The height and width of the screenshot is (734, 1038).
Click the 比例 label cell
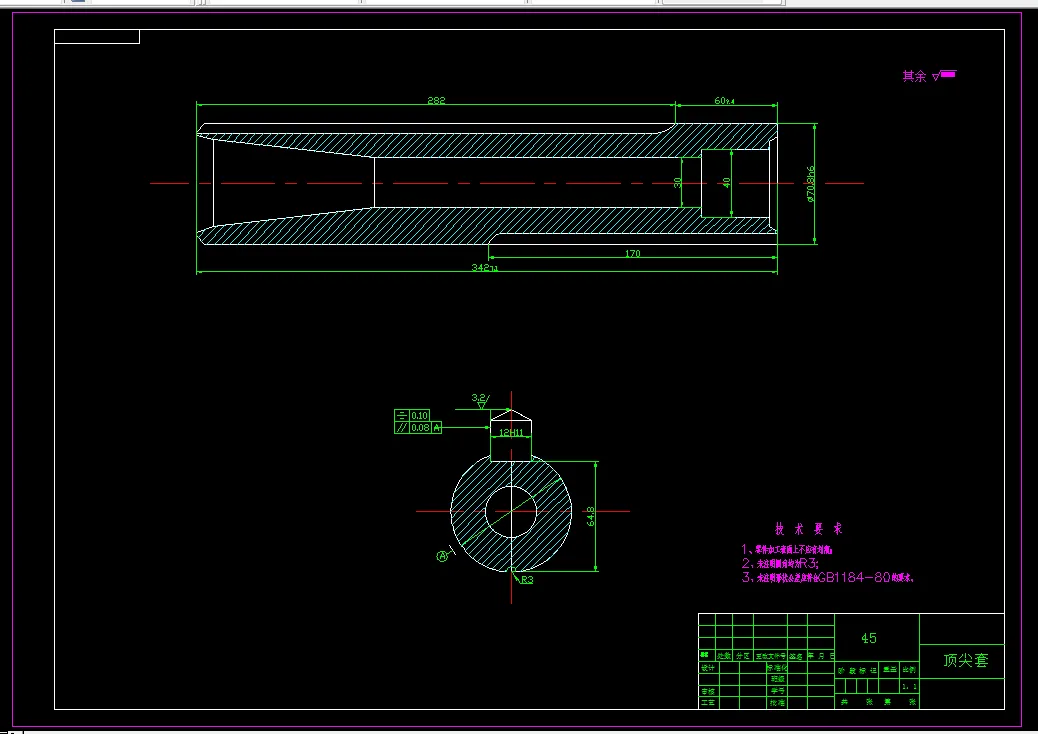click(x=910, y=670)
